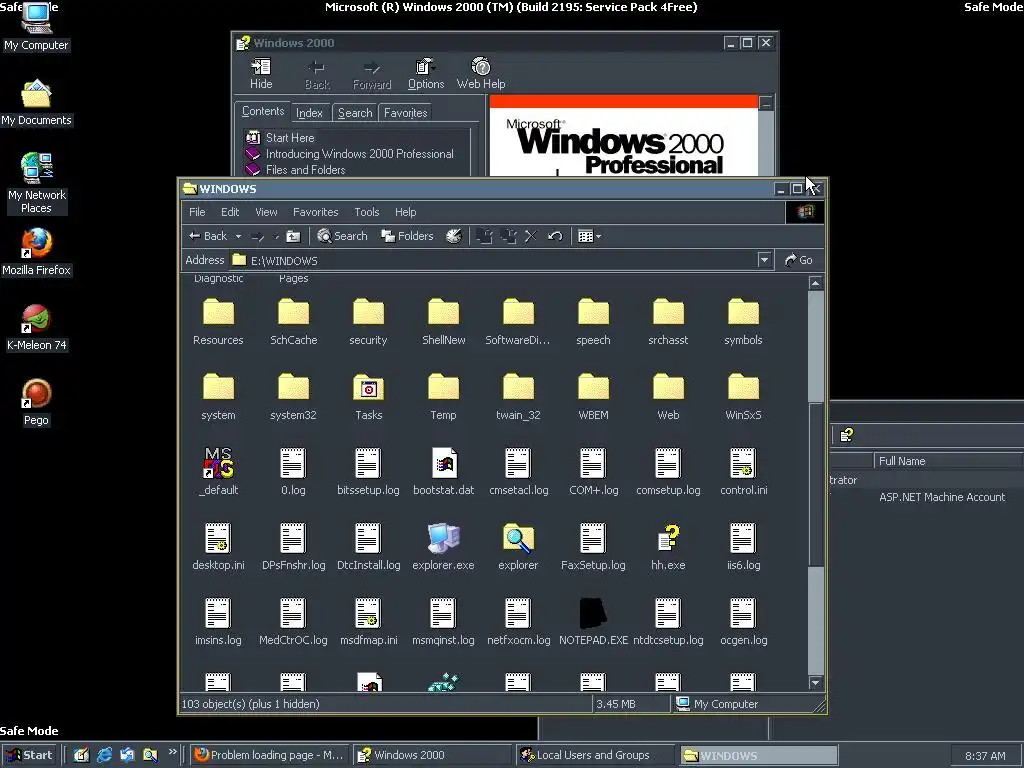Viewport: 1024px width, 768px height.
Task: Click scroll up arrow in file list
Action: tap(815, 283)
